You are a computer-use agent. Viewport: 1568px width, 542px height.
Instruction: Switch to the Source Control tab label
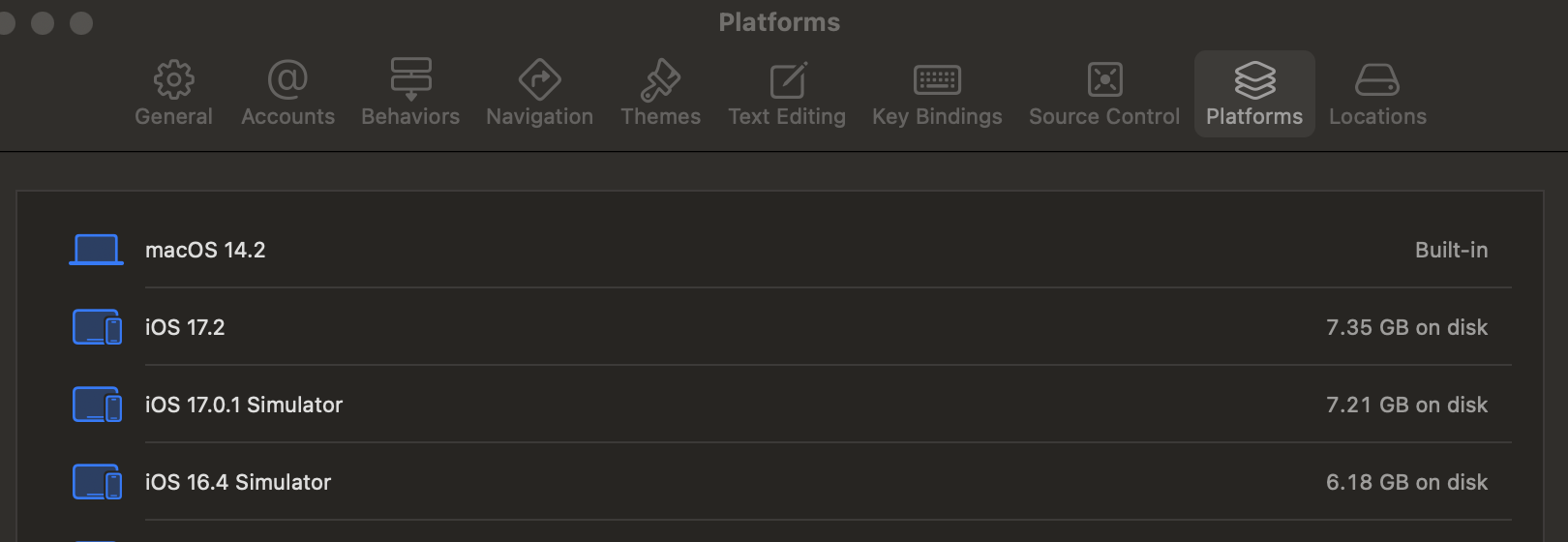pyautogui.click(x=1104, y=117)
